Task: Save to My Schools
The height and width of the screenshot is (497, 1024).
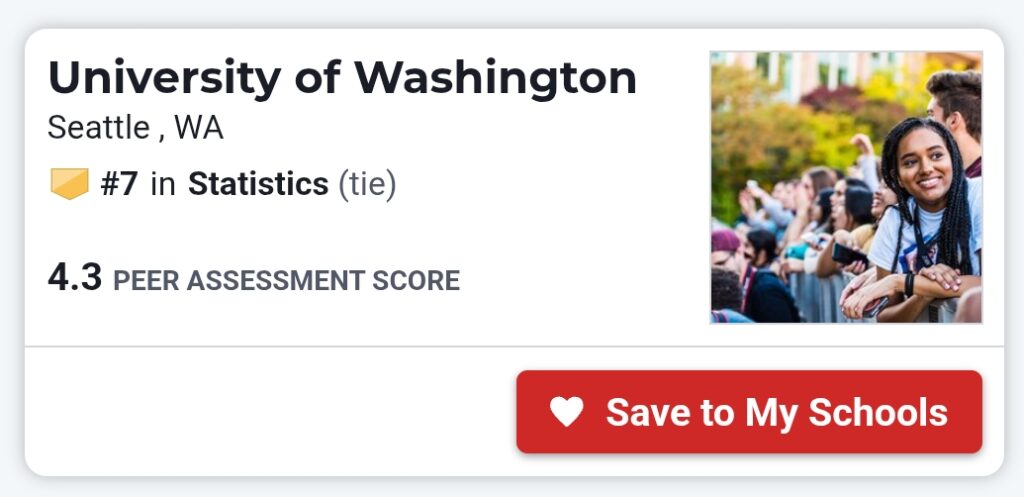Action: (x=749, y=412)
